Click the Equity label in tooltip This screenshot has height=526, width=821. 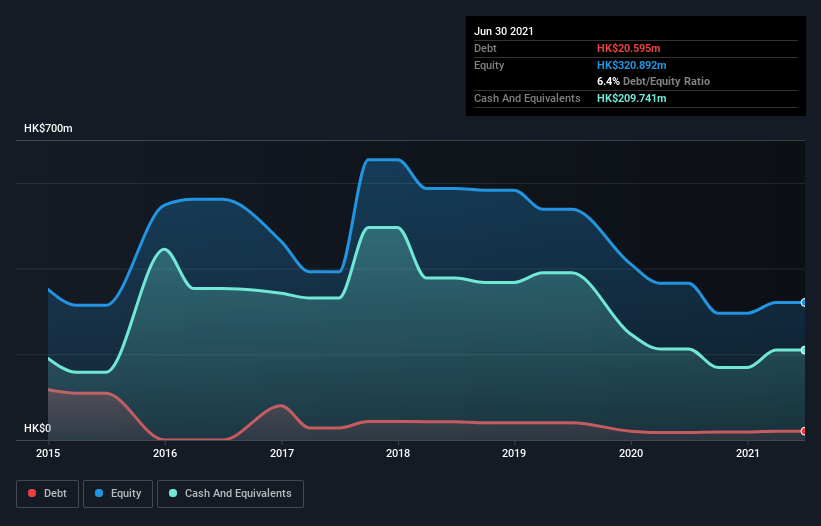(489, 65)
